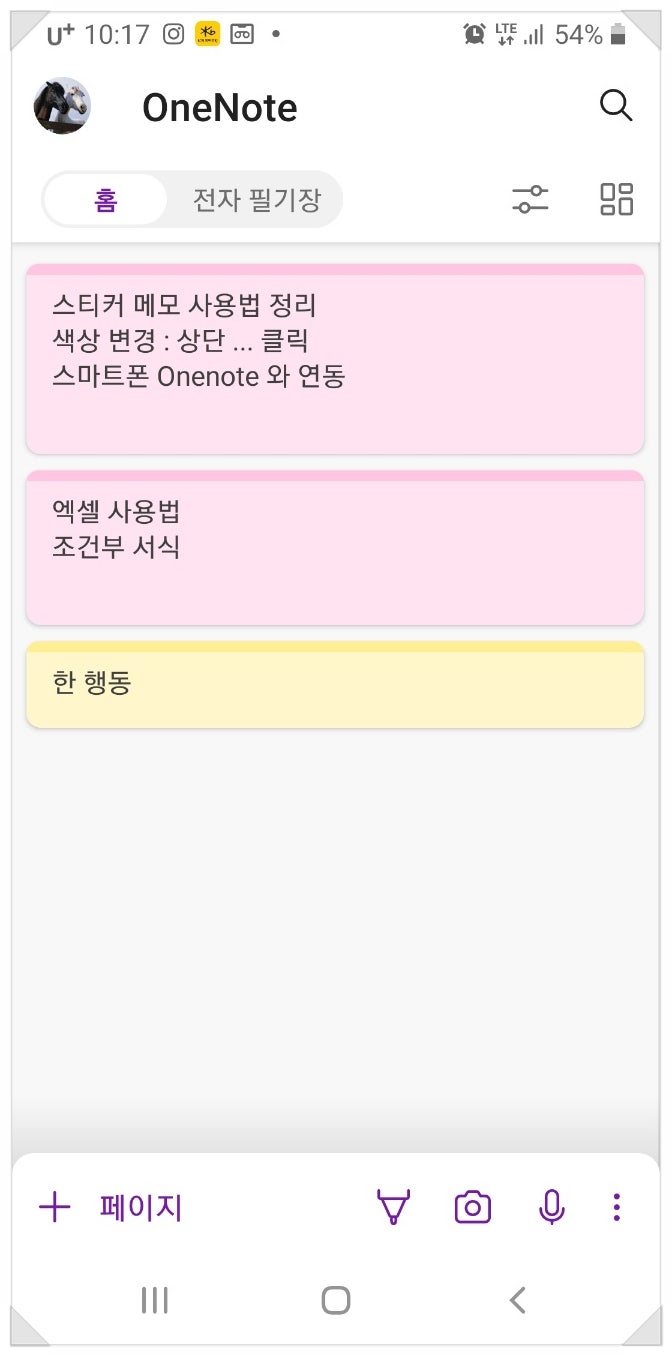Tap the microphone icon to record audio

(x=552, y=1207)
